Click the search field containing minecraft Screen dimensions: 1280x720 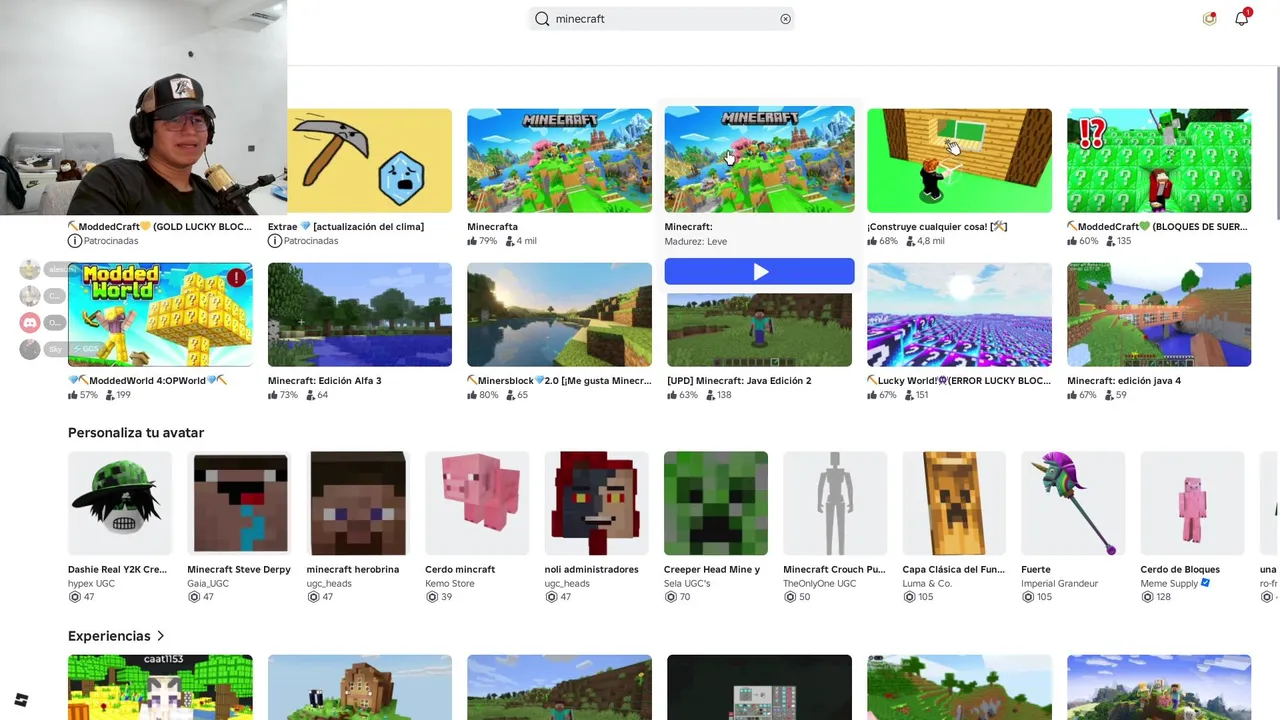(662, 19)
